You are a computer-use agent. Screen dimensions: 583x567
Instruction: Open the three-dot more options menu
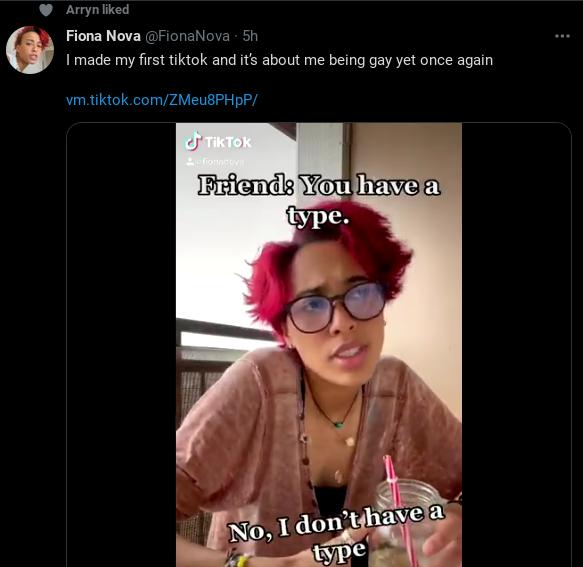click(562, 36)
